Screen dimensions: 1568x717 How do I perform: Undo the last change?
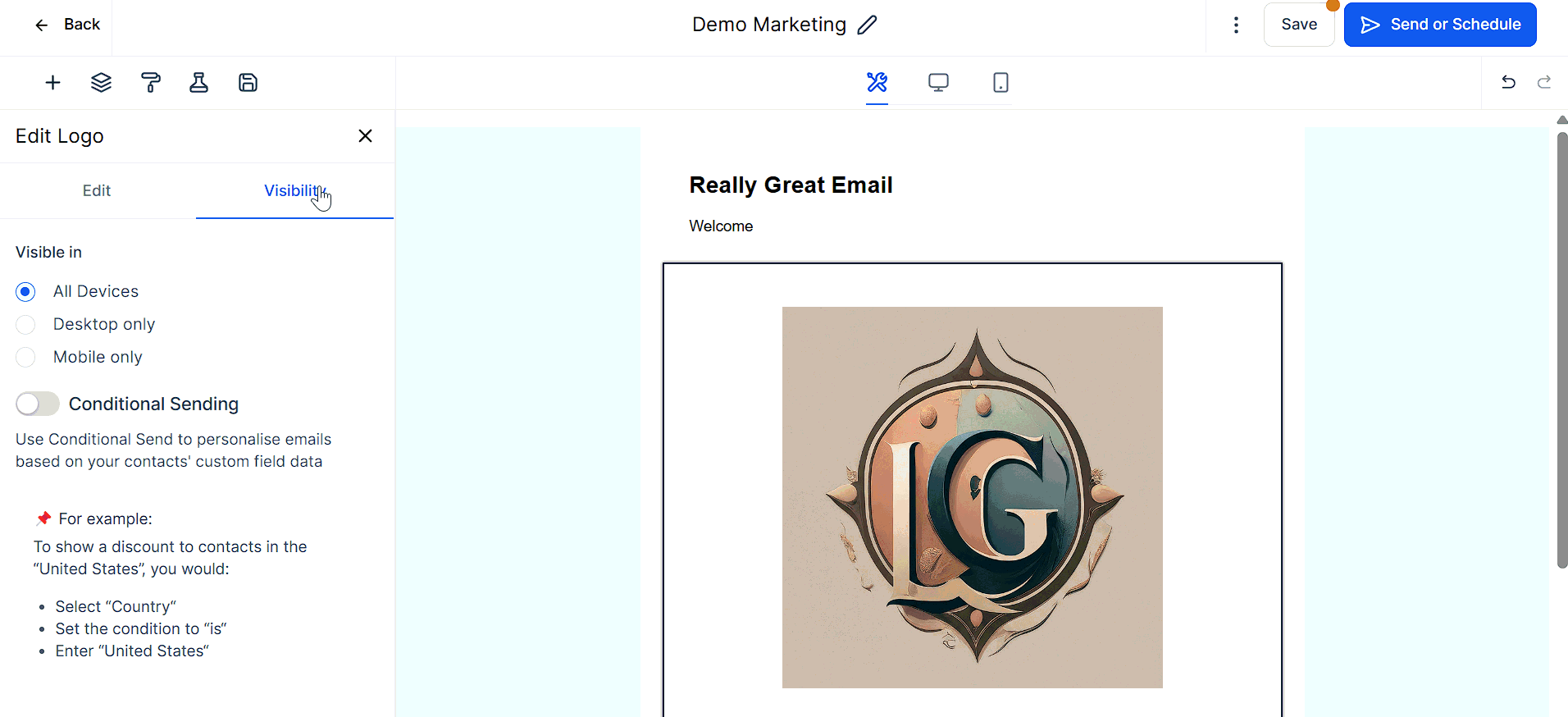point(1507,82)
